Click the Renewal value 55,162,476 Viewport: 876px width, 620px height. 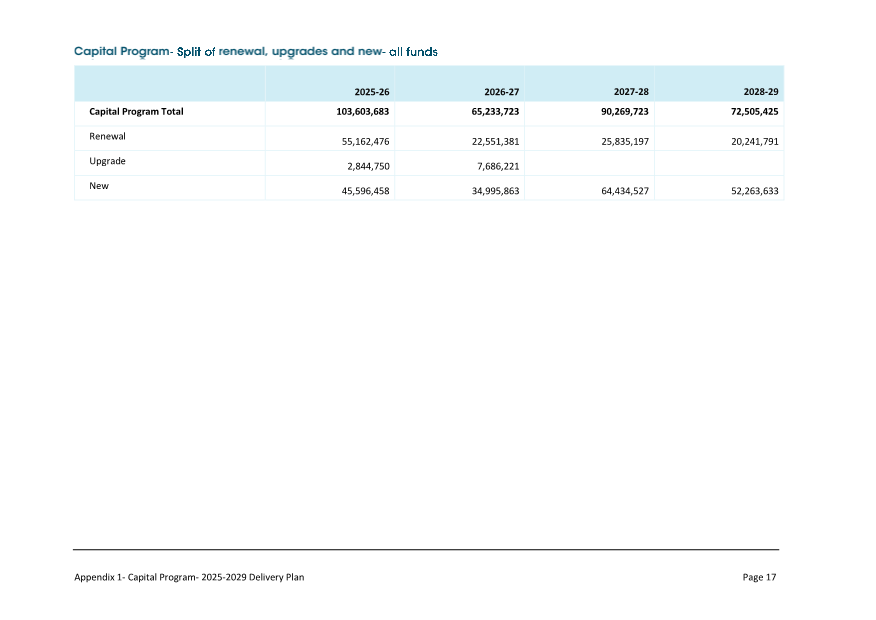point(365,142)
